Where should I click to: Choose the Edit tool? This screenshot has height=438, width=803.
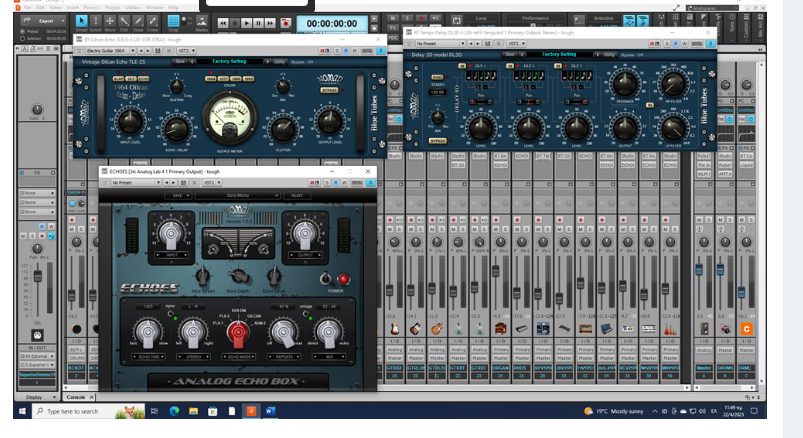pyautogui.click(x=124, y=22)
